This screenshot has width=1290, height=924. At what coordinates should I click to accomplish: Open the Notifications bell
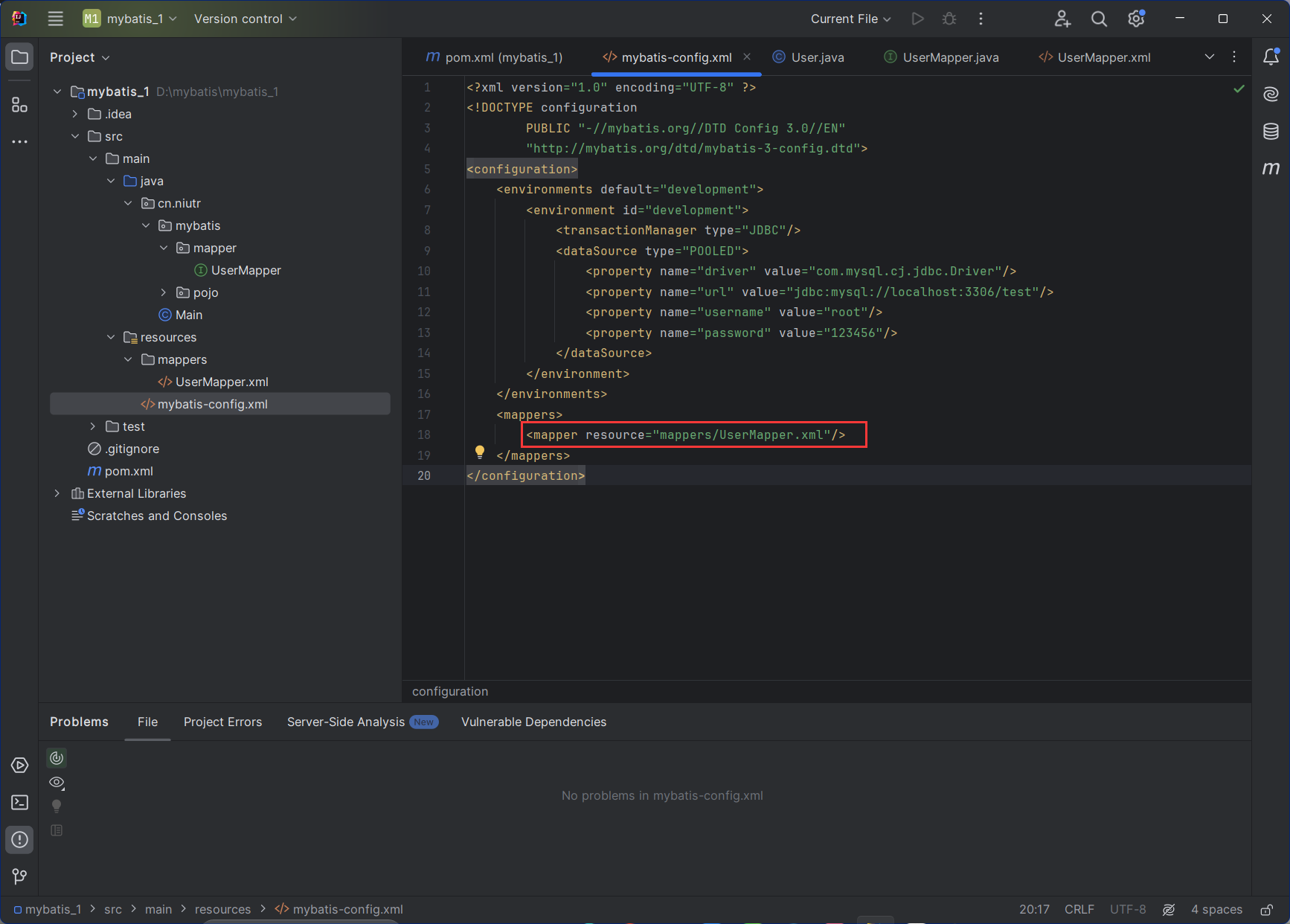click(1271, 57)
